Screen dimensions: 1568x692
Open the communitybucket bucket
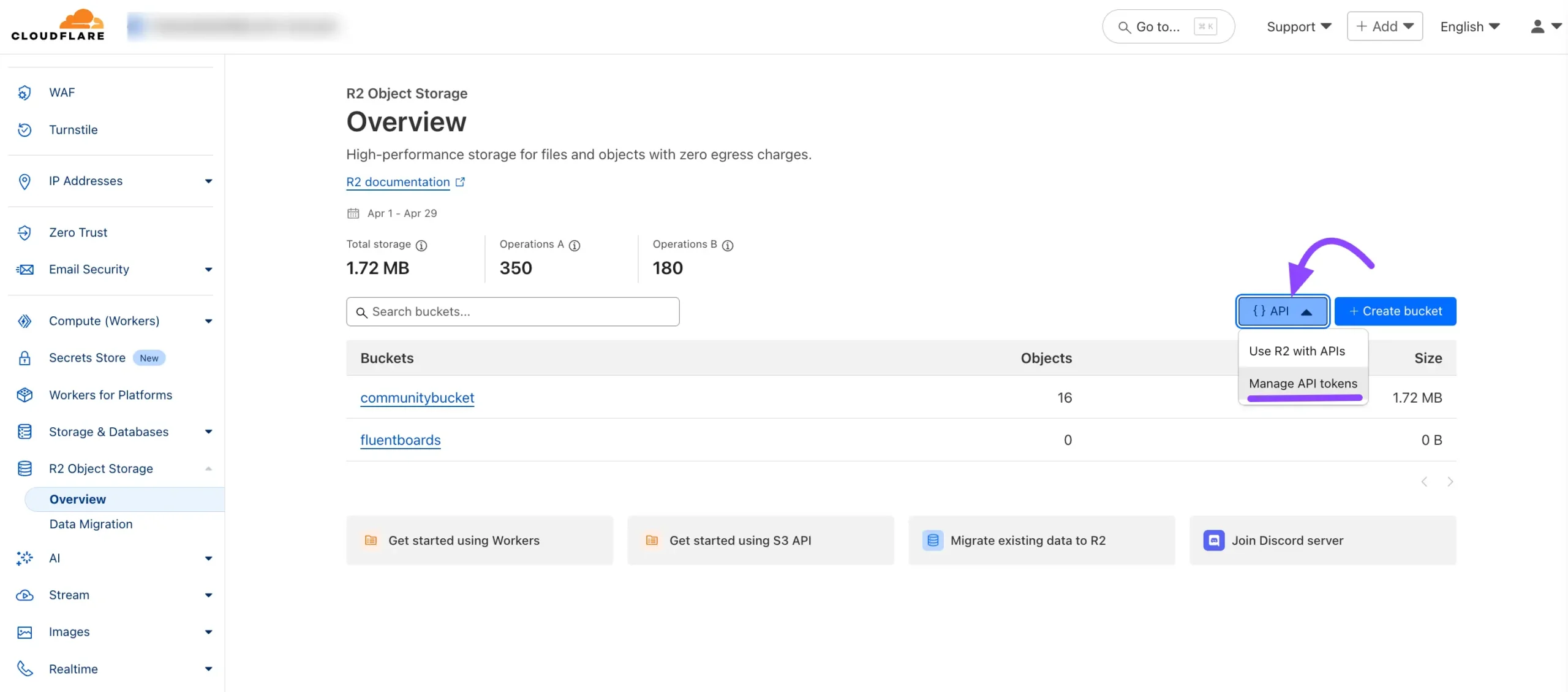tap(417, 398)
